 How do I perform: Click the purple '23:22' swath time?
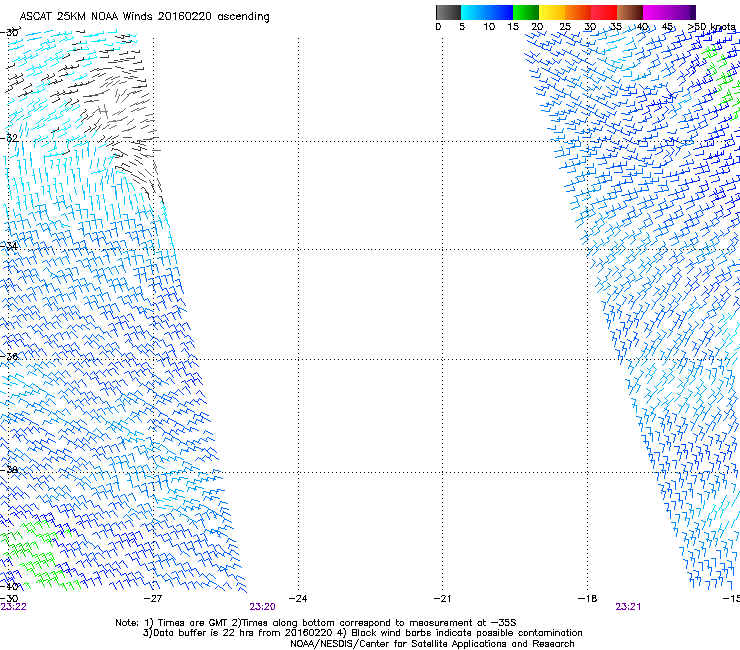click(x=13, y=607)
